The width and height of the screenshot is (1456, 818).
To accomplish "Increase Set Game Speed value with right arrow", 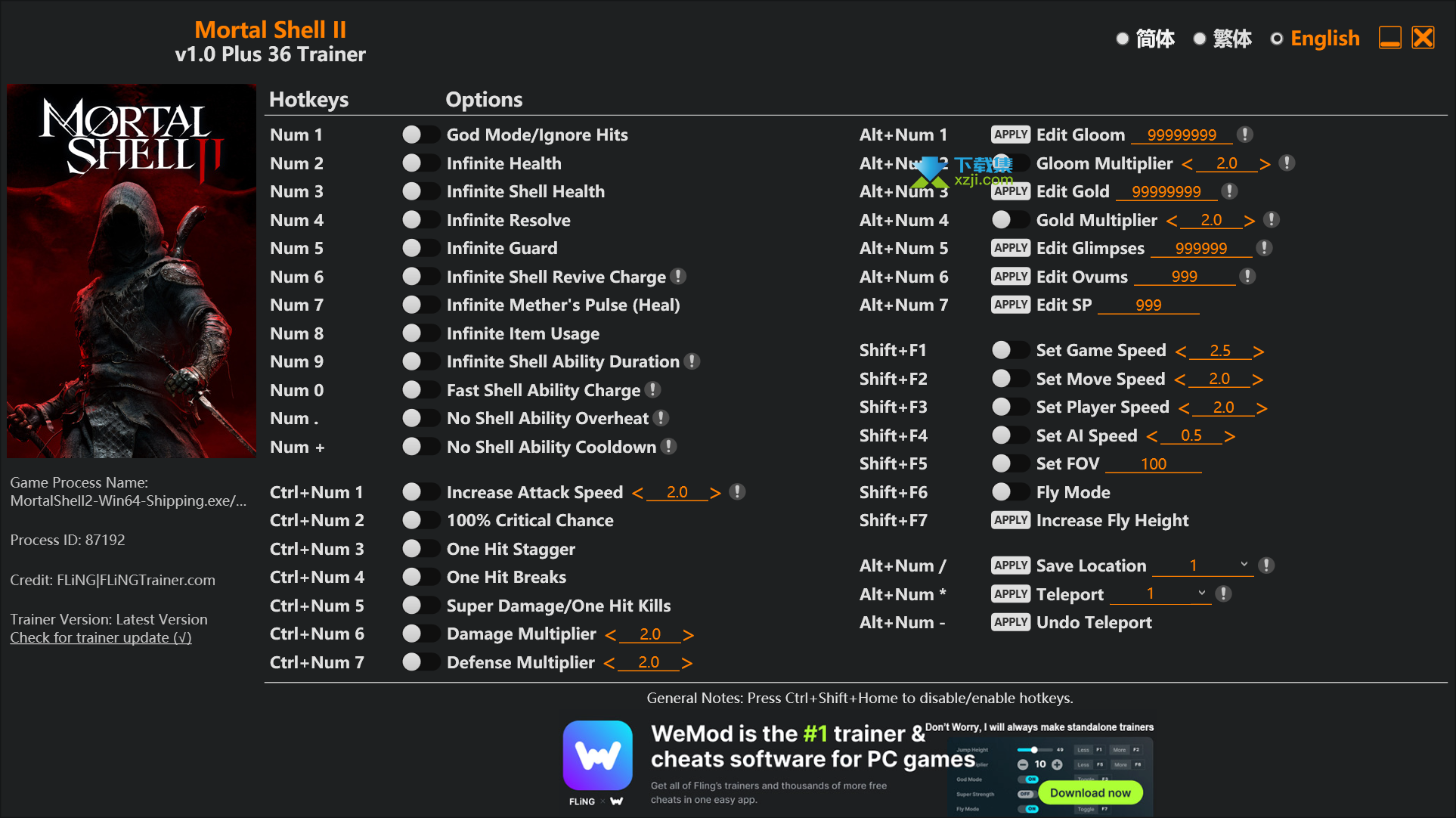I will point(1258,352).
